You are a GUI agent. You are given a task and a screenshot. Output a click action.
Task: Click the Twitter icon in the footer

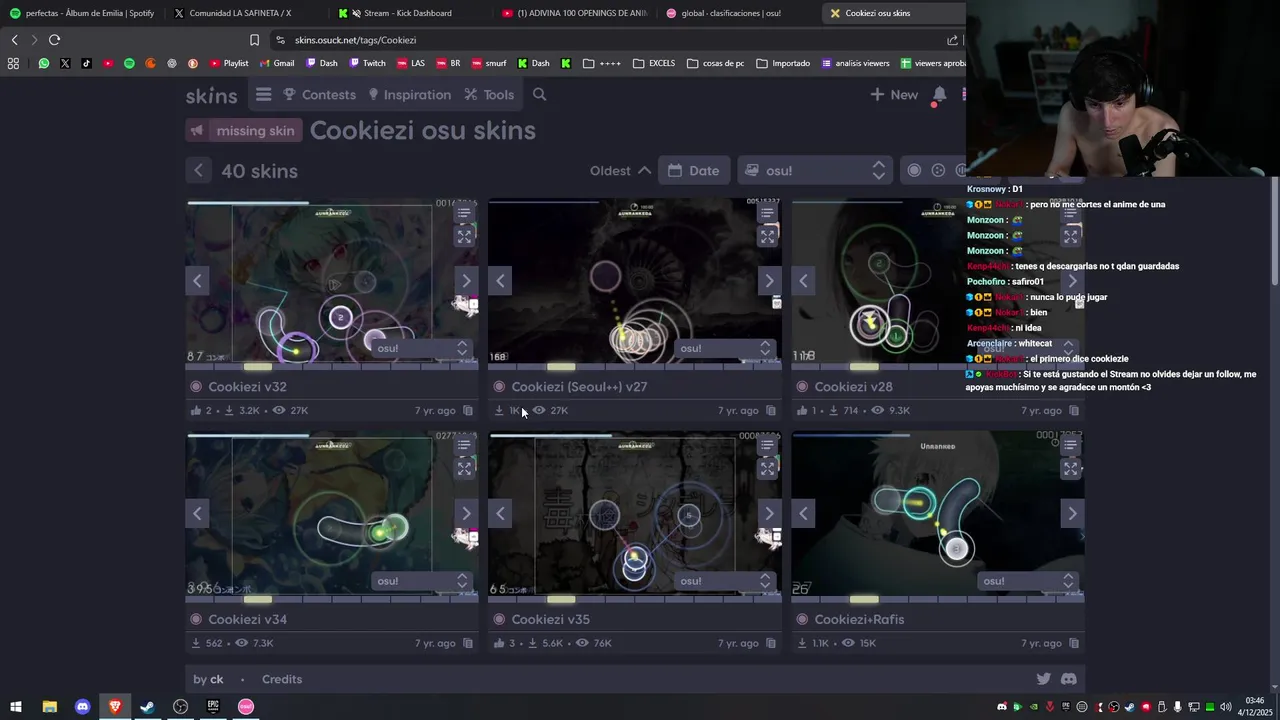point(1044,679)
